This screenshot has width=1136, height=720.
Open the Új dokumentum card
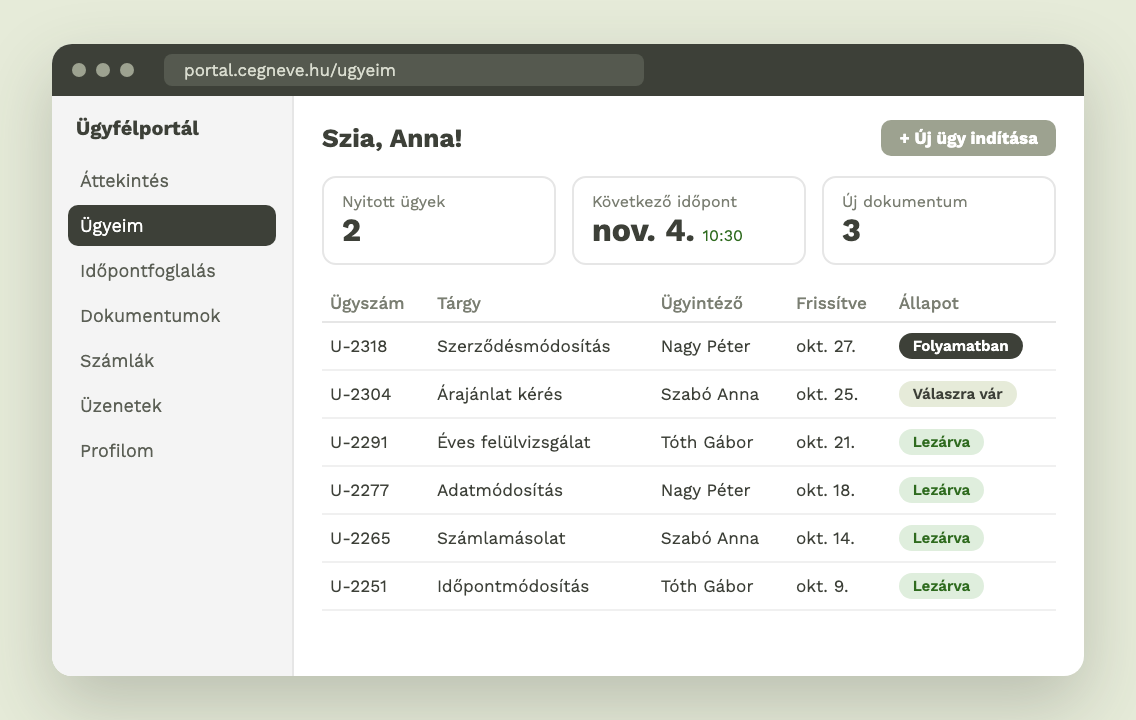(x=938, y=220)
